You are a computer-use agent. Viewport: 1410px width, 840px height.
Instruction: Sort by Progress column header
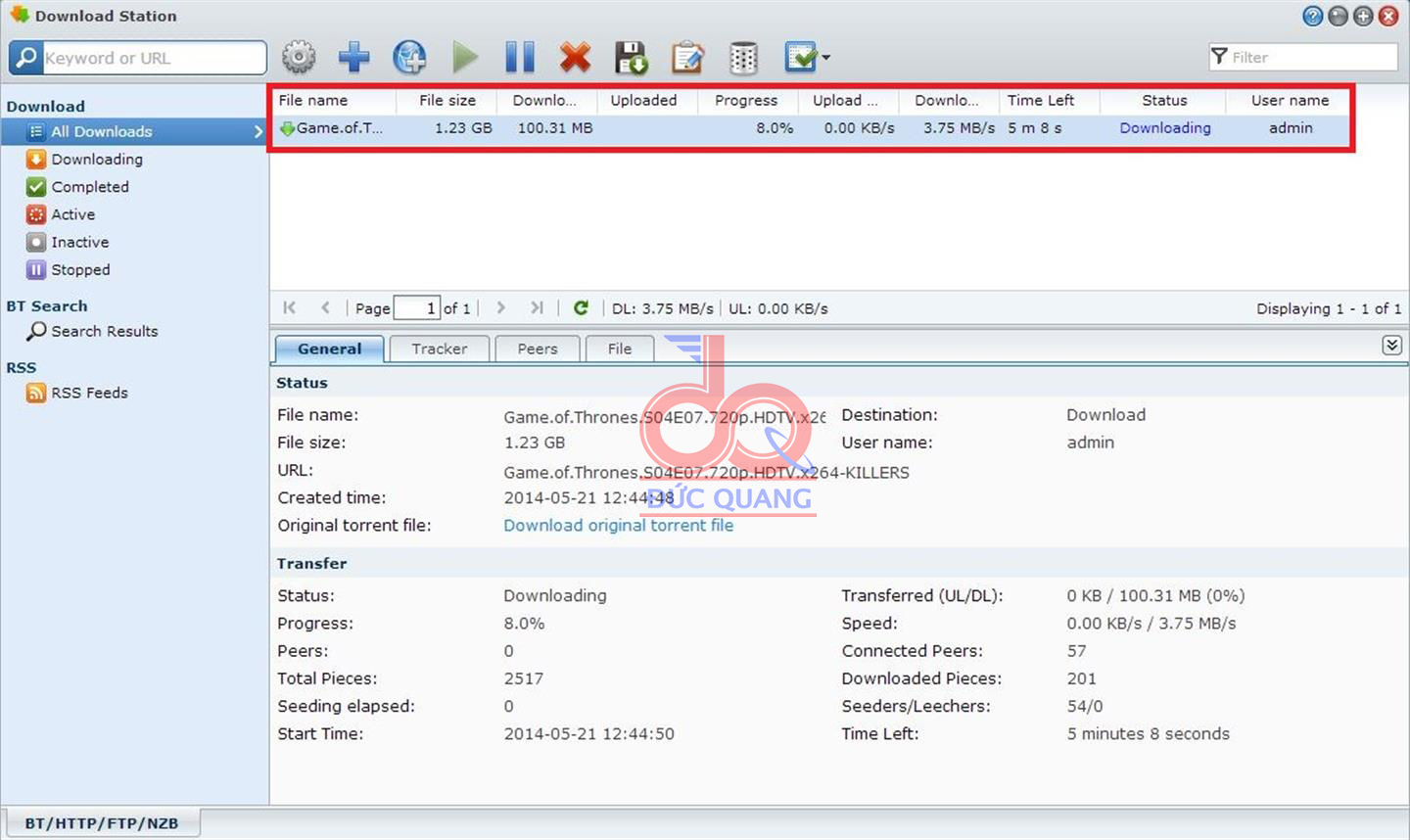(746, 100)
